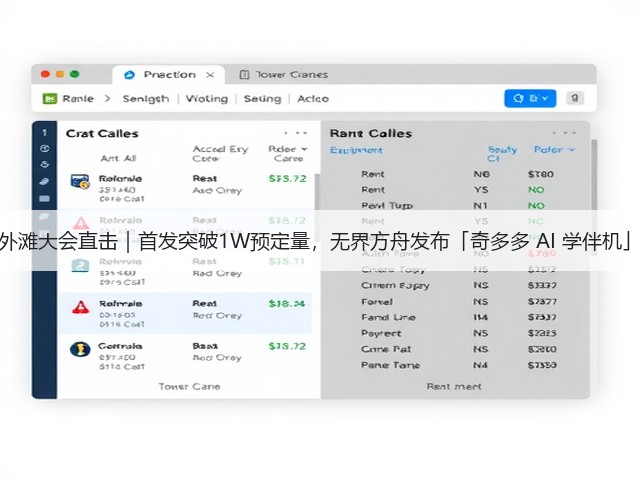Select the Pane Tane row

point(457,365)
